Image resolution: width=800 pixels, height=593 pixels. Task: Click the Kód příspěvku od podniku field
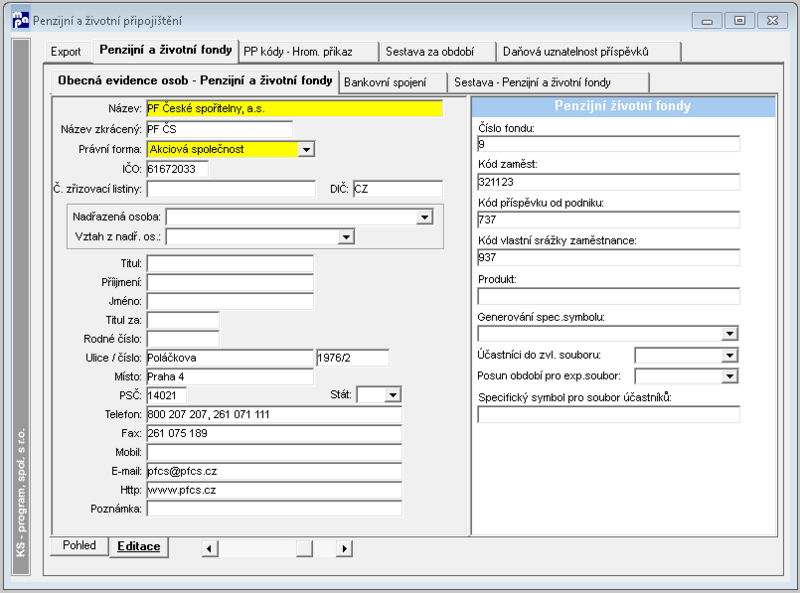[x=609, y=220]
